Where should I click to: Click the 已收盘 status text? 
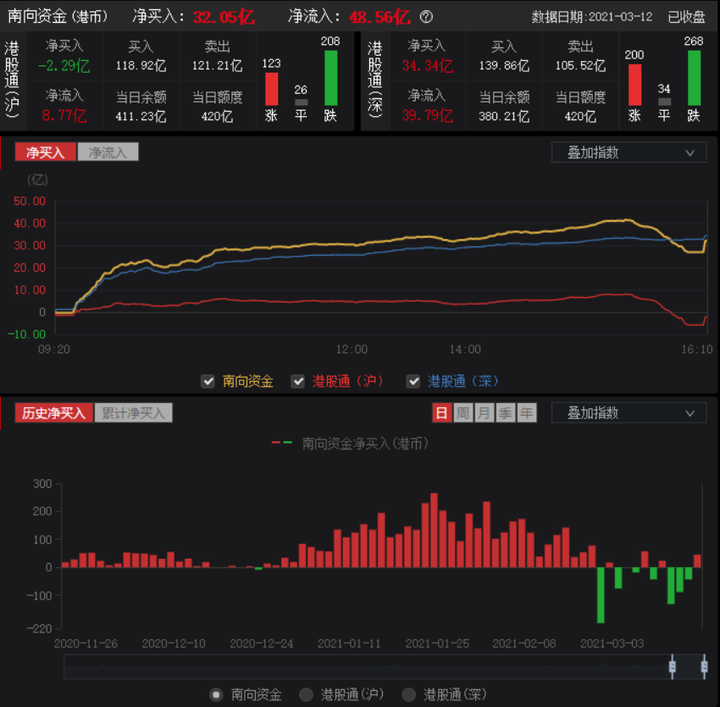[686, 17]
